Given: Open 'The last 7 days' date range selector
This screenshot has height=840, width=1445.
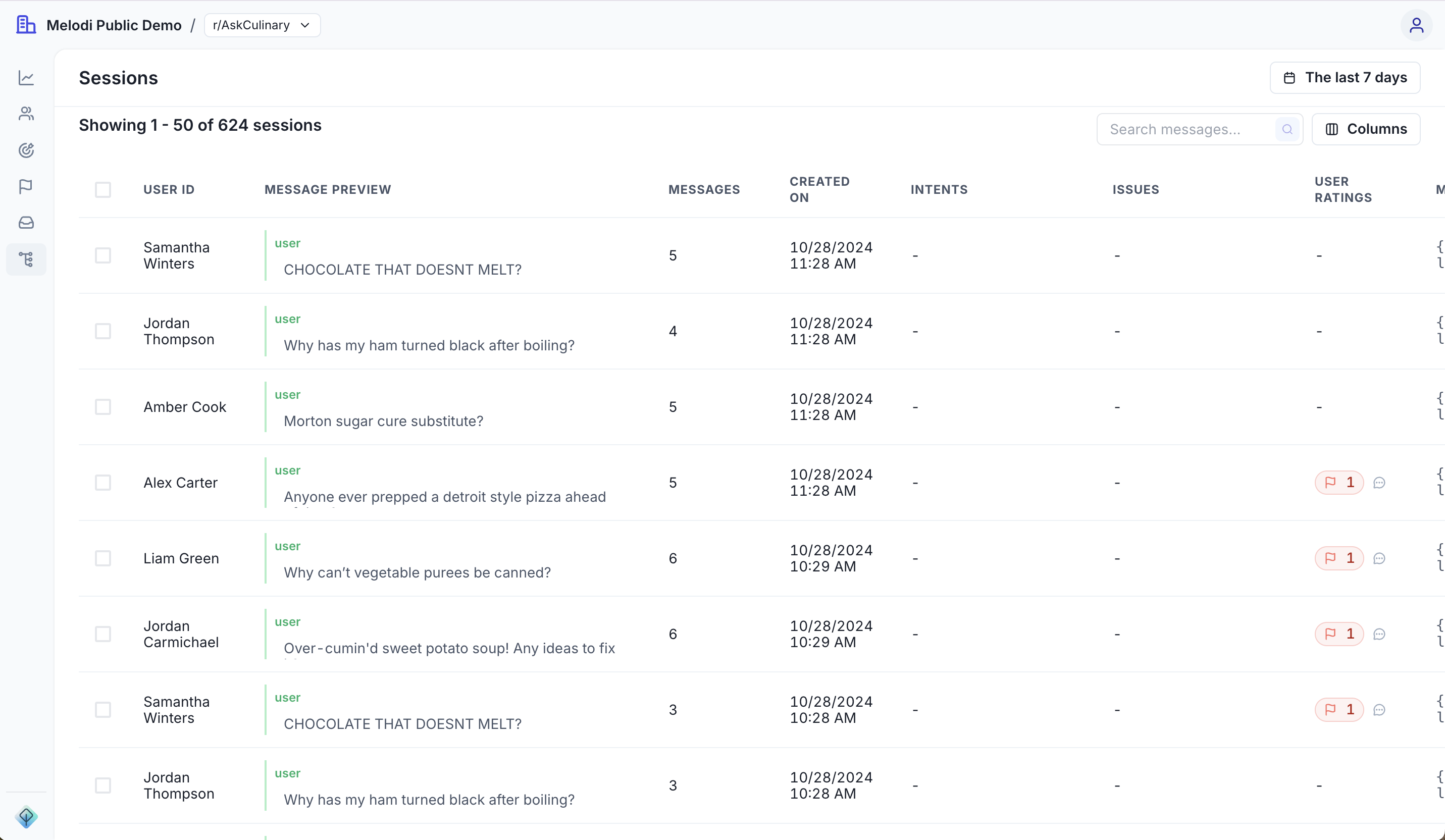Looking at the screenshot, I should click(1345, 77).
